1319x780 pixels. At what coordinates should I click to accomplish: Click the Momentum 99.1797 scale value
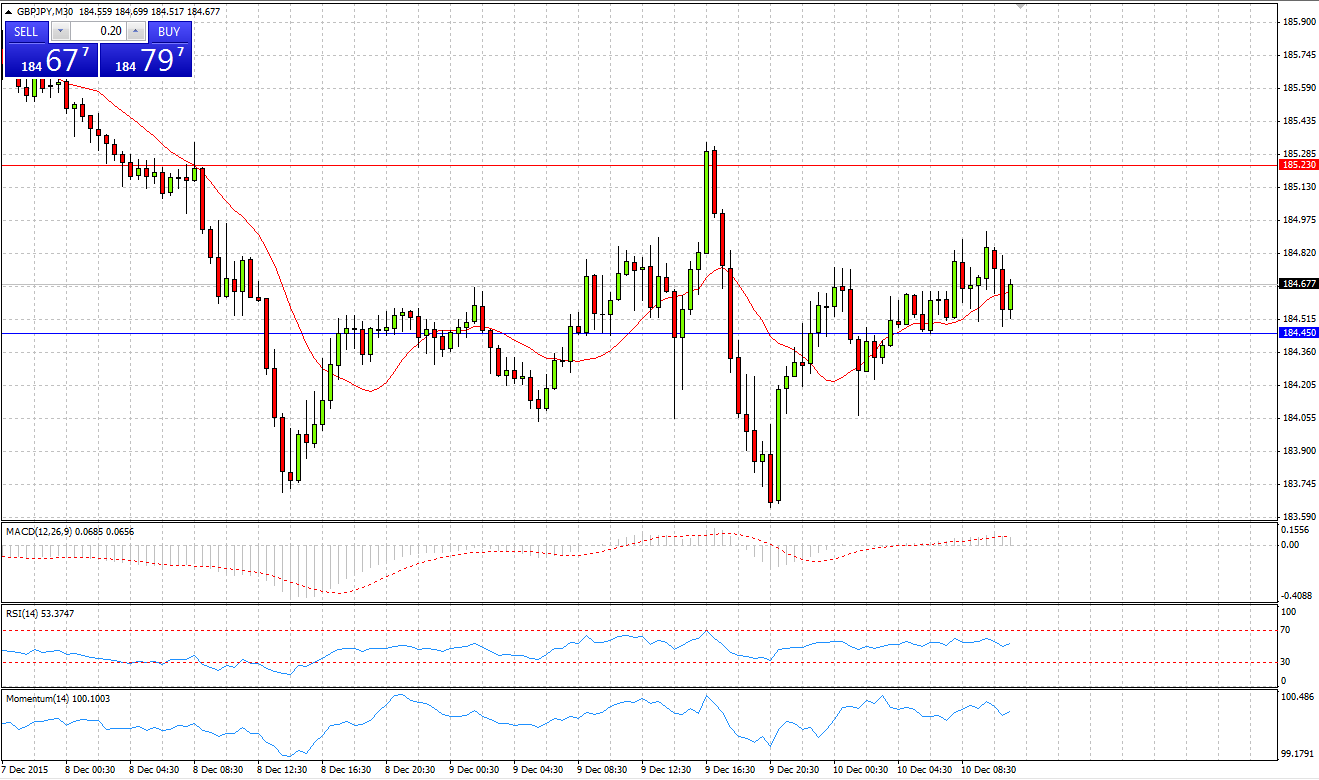click(1298, 754)
